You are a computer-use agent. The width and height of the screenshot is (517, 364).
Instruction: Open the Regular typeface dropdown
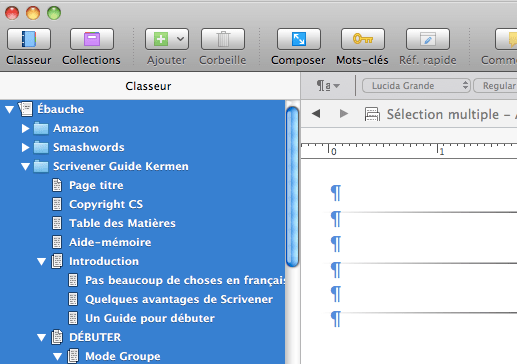[495, 86]
